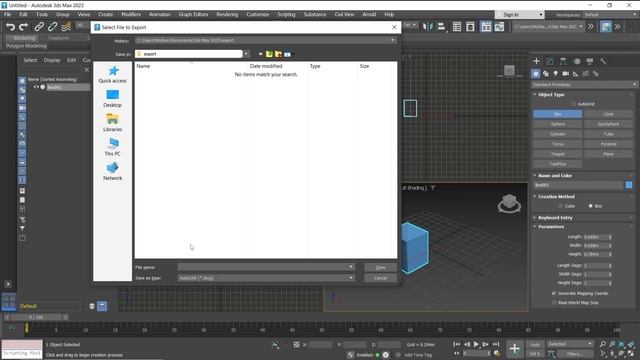Select the Cameras category icon

coord(566,73)
